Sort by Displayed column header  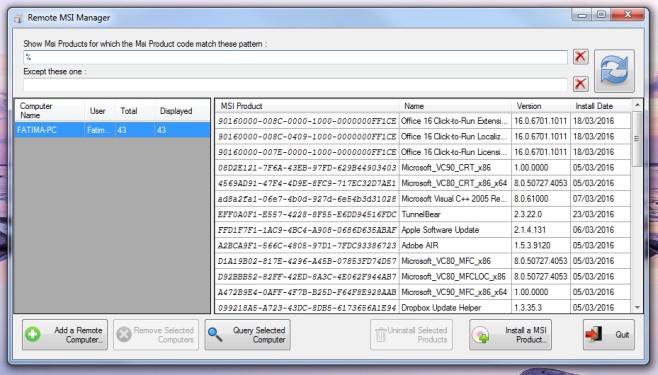coord(182,110)
